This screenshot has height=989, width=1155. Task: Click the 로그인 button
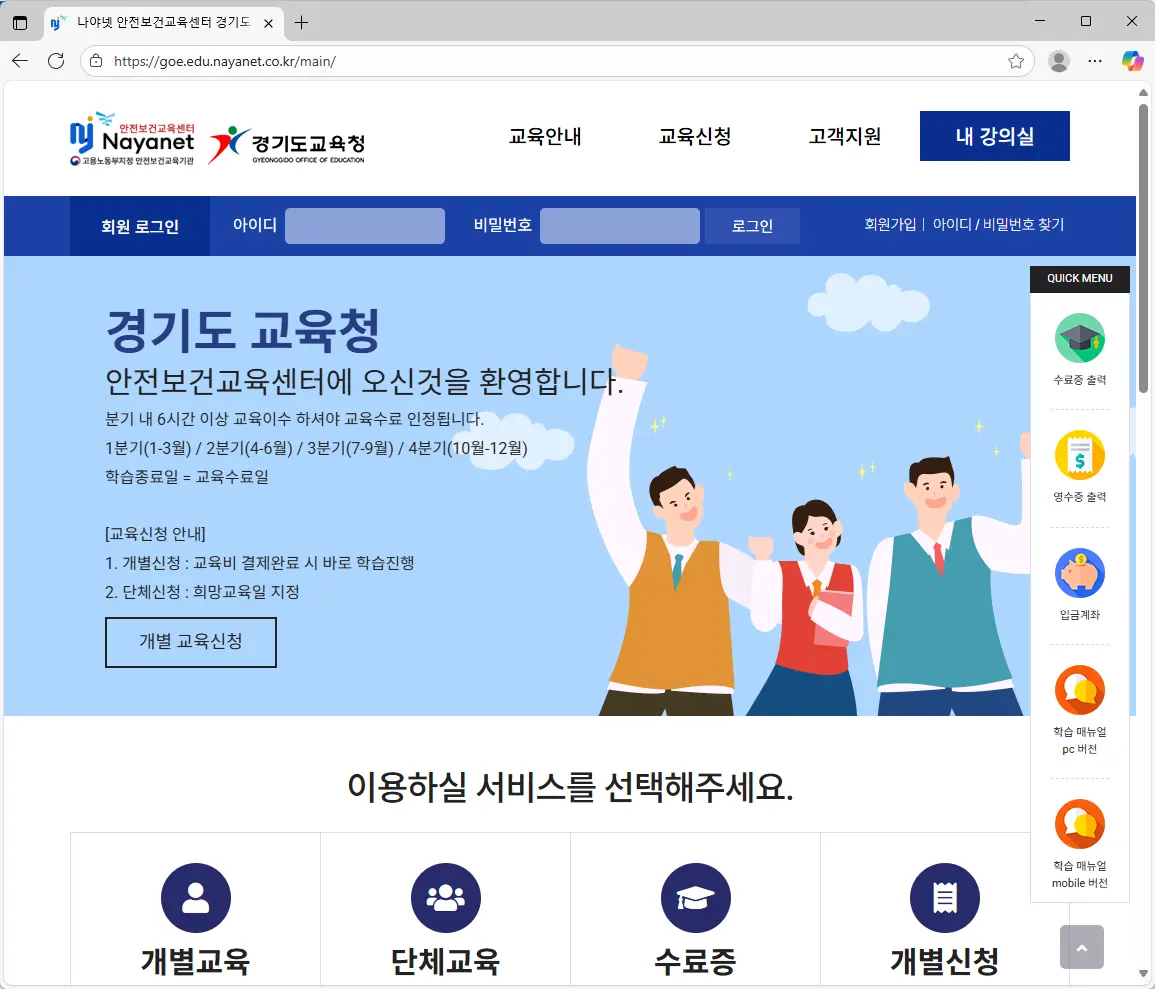pos(751,225)
